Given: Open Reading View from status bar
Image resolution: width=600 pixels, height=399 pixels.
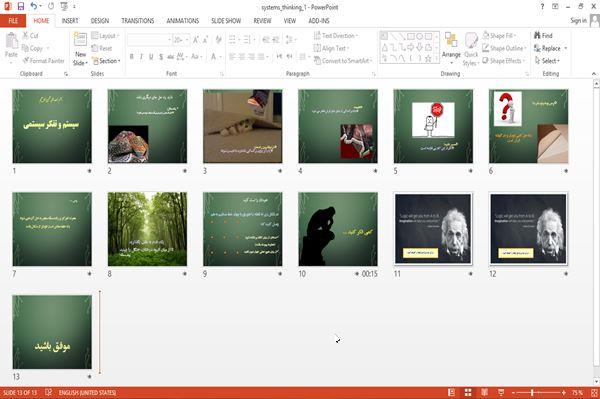Looking at the screenshot, I should point(484,392).
